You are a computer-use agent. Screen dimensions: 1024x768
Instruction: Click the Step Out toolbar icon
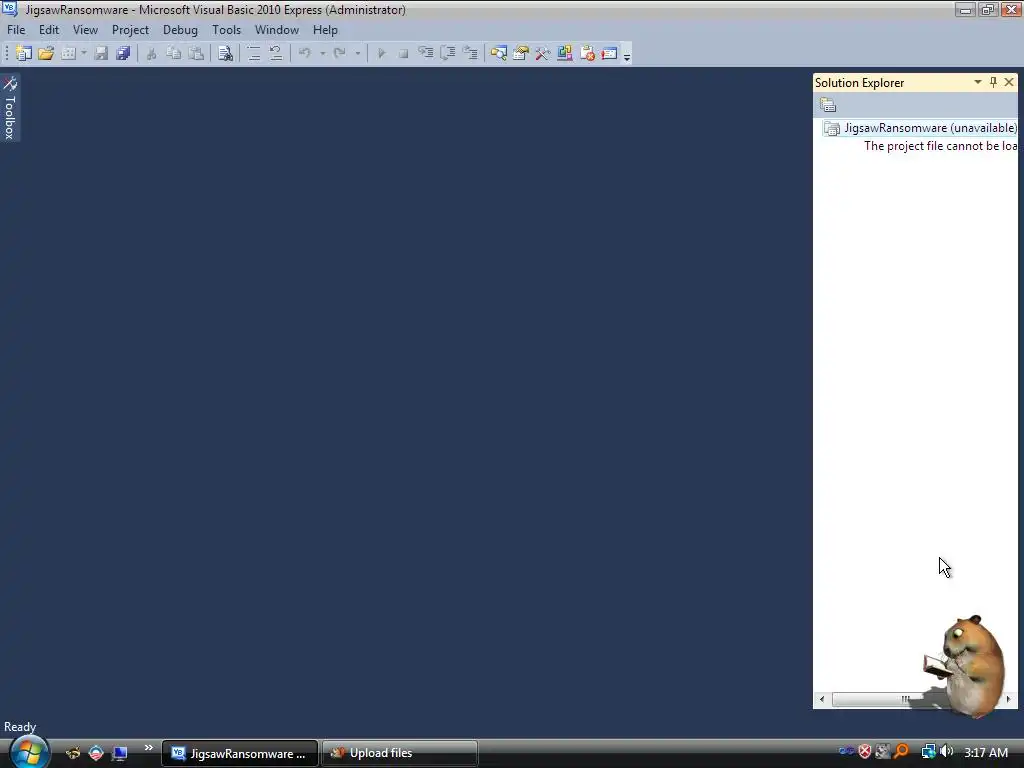point(470,54)
